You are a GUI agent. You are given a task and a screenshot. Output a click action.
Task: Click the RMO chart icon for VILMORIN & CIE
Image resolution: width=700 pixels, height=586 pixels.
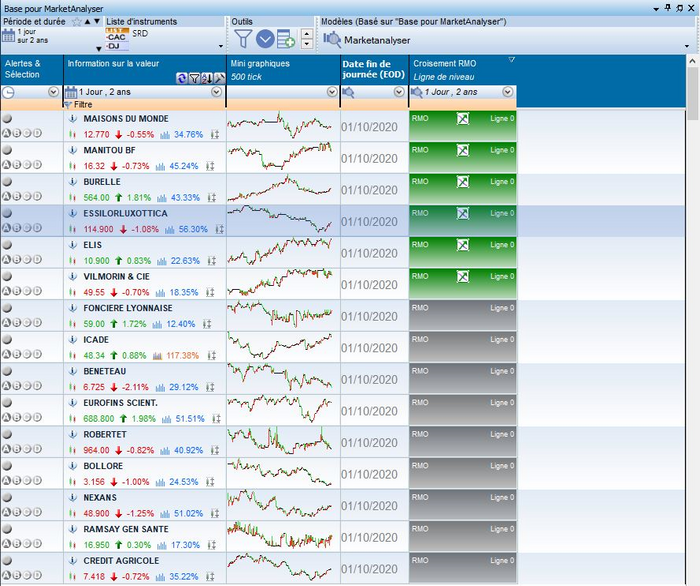(x=463, y=276)
